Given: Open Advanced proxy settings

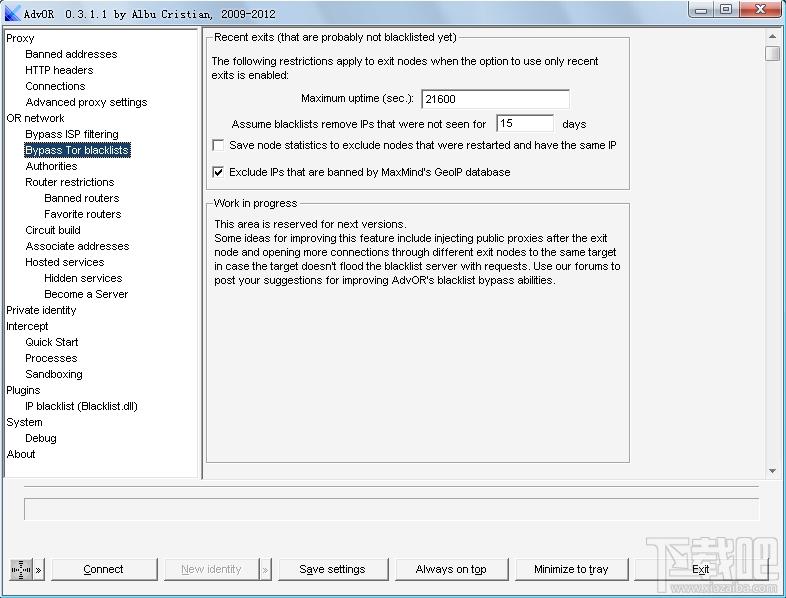Looking at the screenshot, I should click(x=86, y=102).
